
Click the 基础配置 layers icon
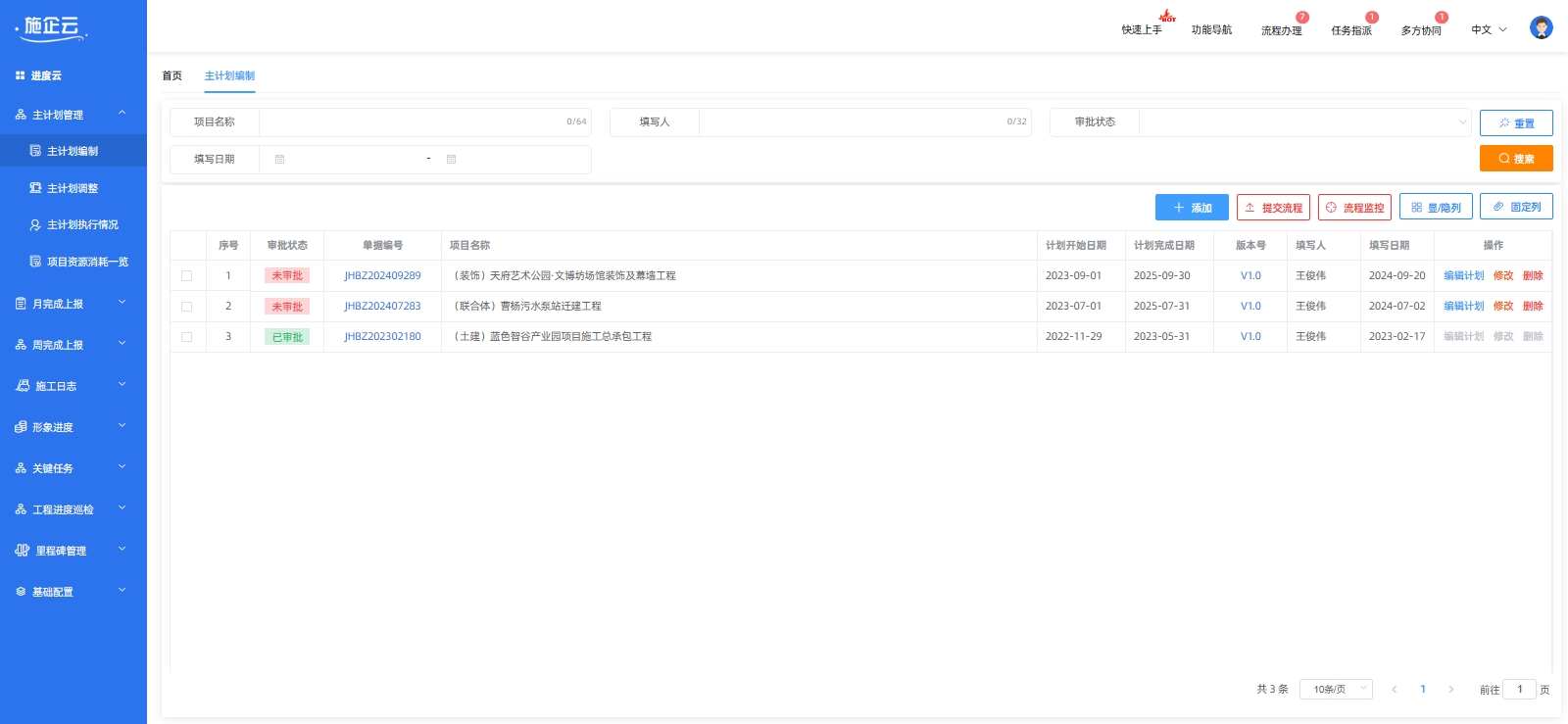(21, 592)
